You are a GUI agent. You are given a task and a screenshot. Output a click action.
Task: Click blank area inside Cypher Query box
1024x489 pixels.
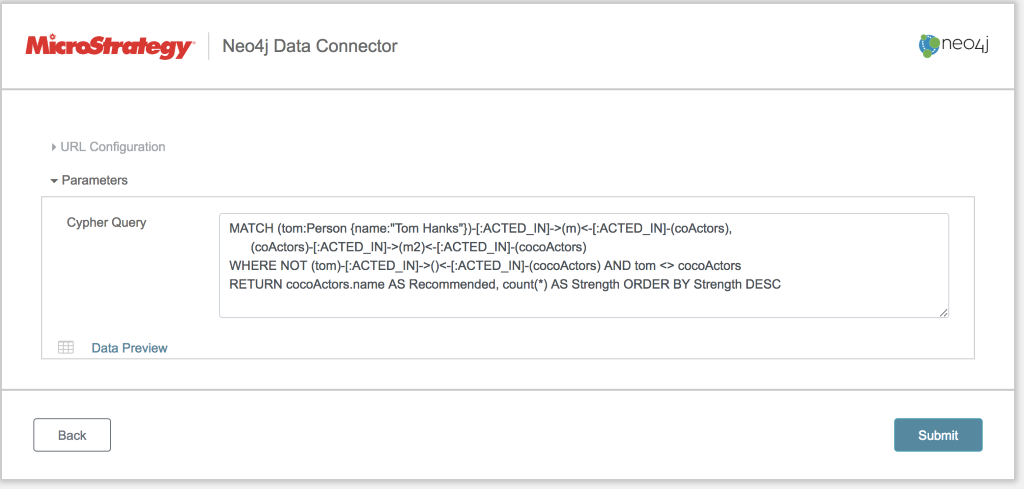click(x=580, y=303)
